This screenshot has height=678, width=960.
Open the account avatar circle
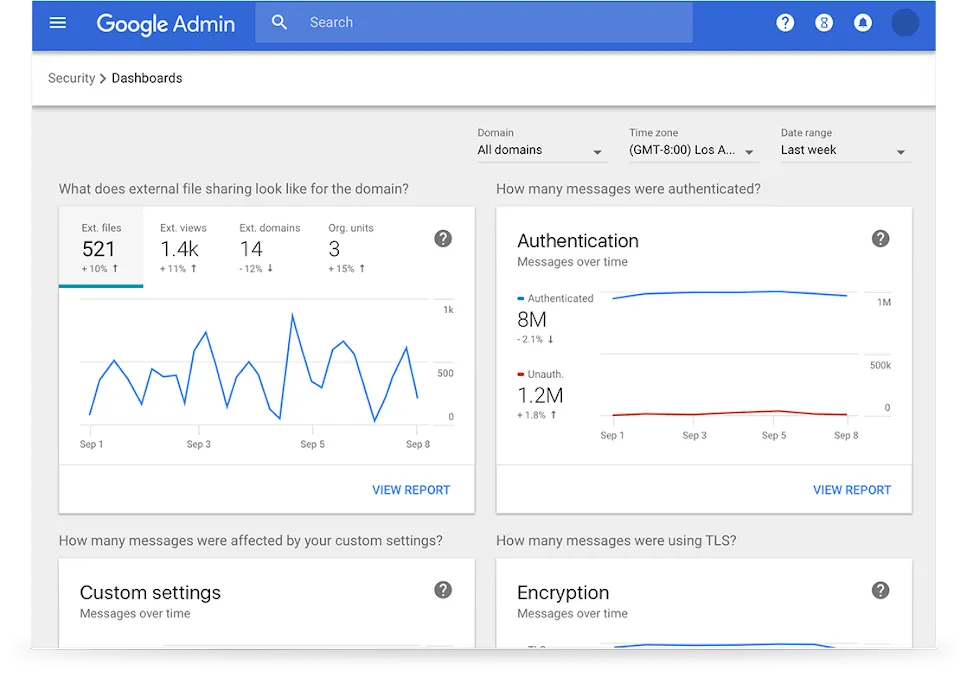[x=905, y=23]
